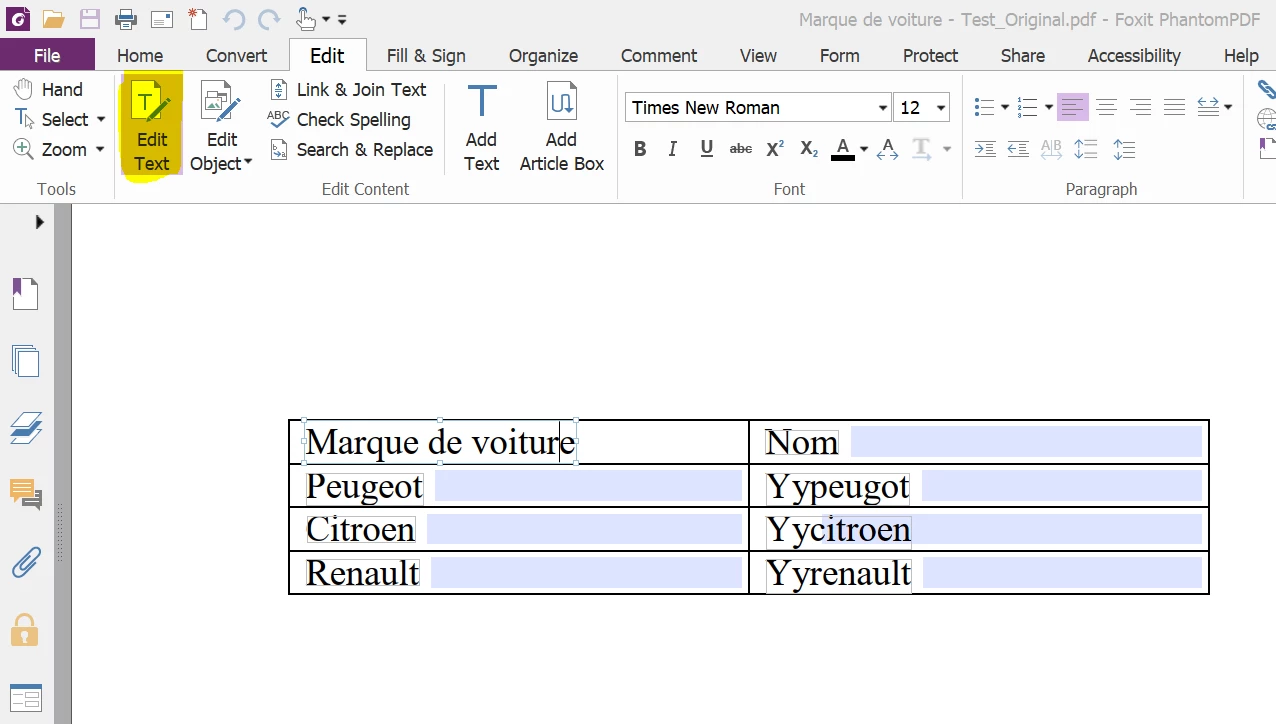Open the Comments side panel
The height and width of the screenshot is (724, 1276).
(25, 494)
